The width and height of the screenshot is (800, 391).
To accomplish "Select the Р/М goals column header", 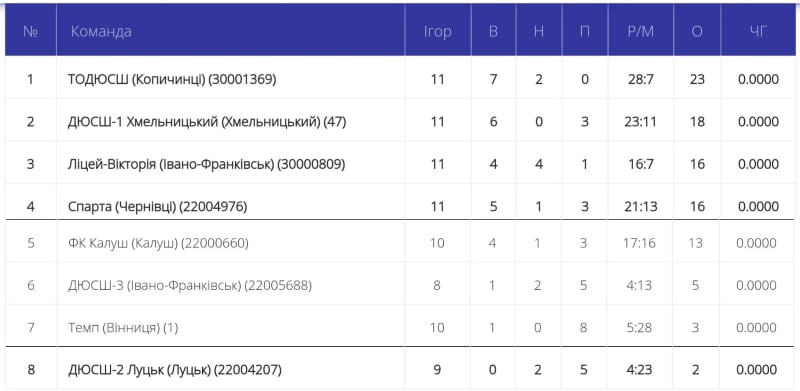I will [640, 32].
